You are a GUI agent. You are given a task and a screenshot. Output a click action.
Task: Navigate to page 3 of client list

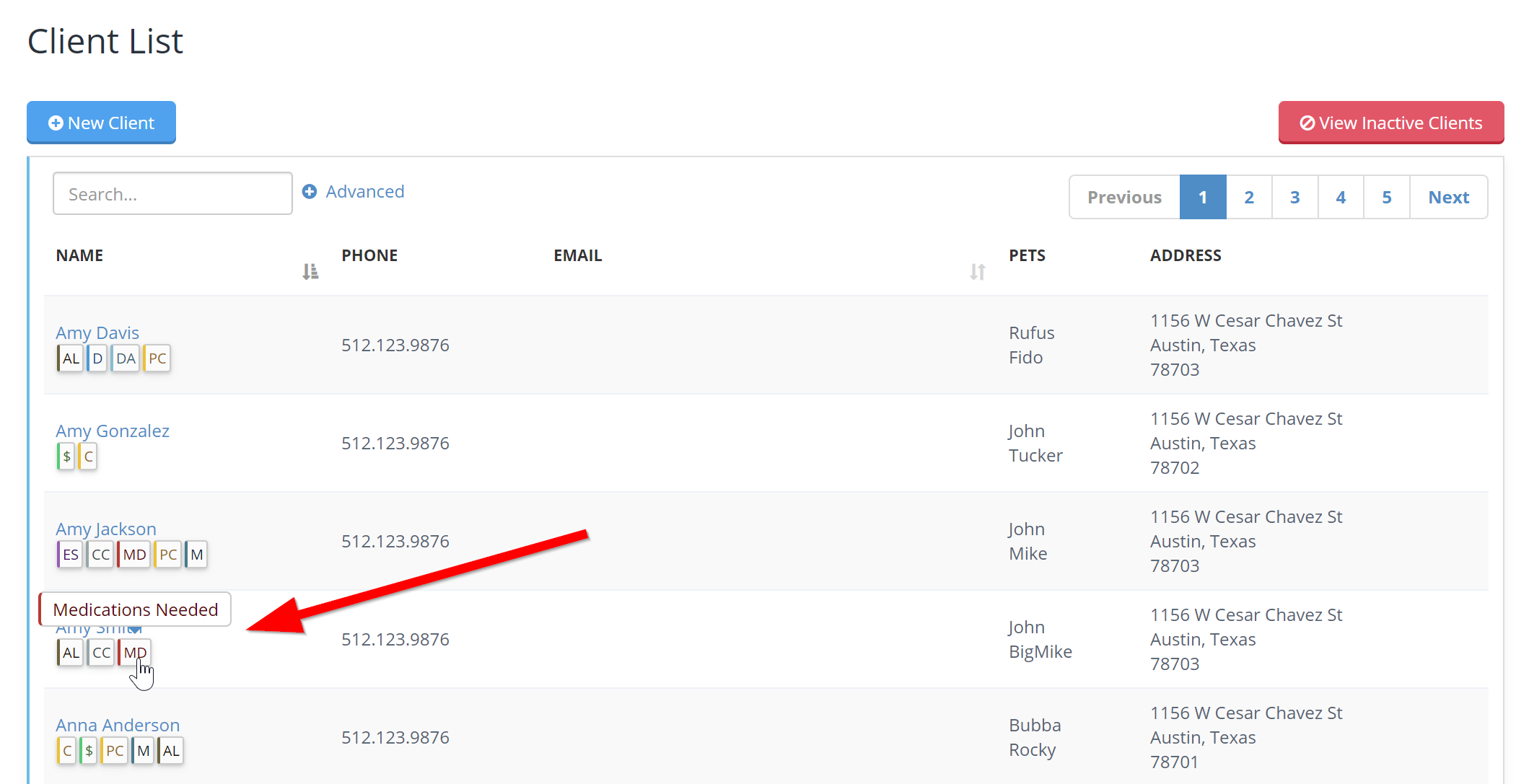(x=1295, y=197)
